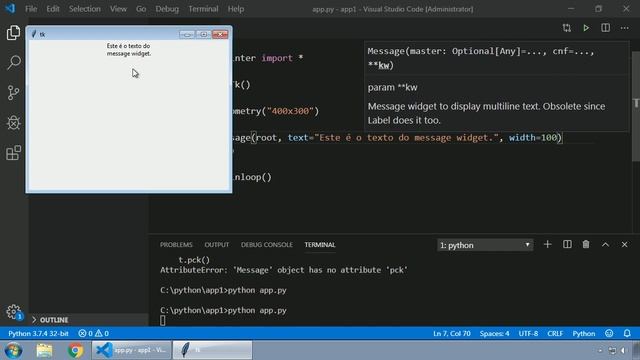Click AttributeError line in terminal
The width and height of the screenshot is (640, 360).
coord(284,270)
